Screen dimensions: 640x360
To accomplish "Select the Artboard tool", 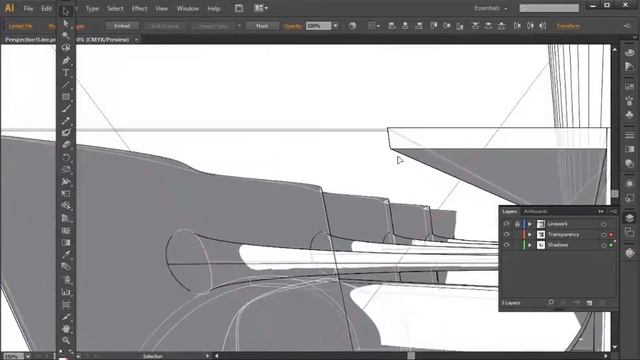I will [x=66, y=305].
